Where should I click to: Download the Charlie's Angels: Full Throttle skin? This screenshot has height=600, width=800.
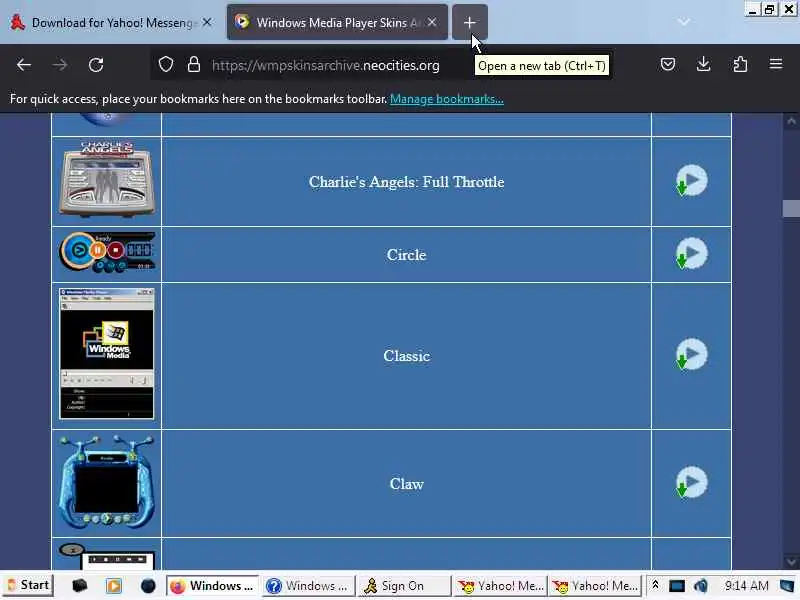coord(691,180)
